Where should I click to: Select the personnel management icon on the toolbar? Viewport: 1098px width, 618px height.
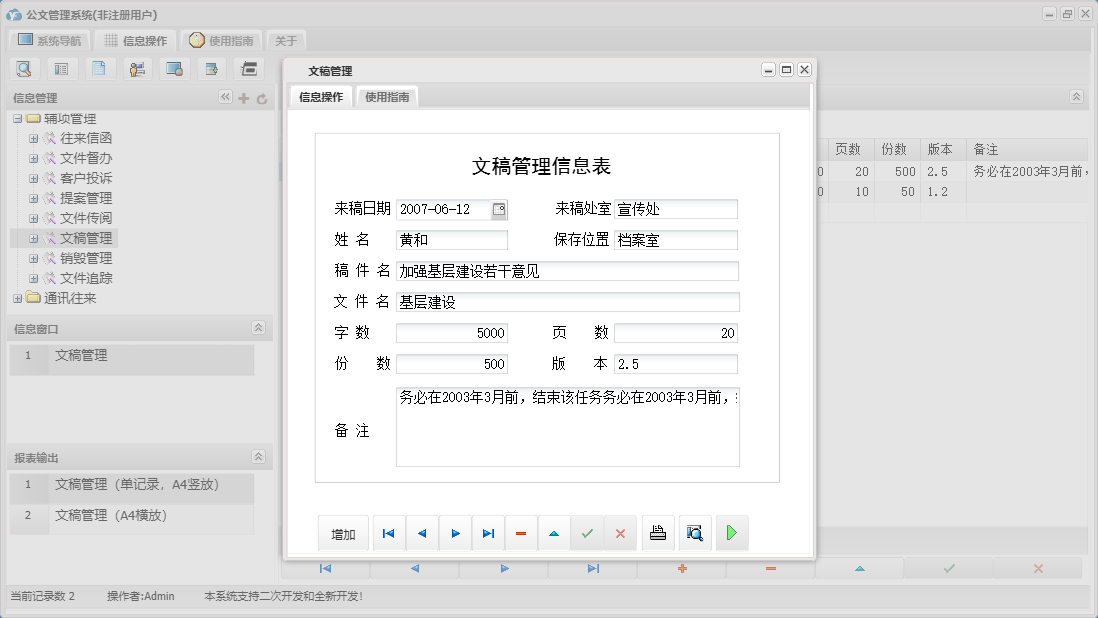point(137,68)
